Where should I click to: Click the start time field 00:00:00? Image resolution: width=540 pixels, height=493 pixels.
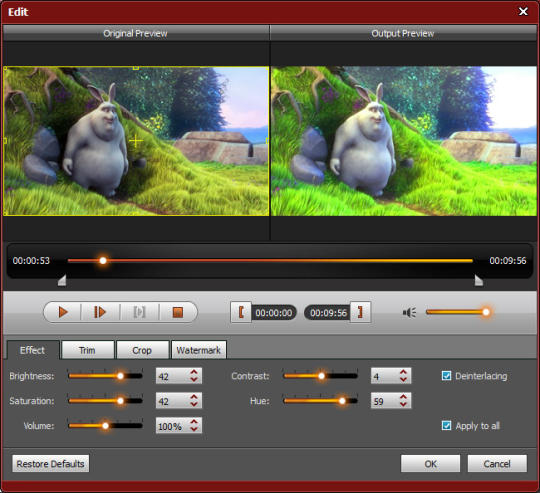pos(274,313)
